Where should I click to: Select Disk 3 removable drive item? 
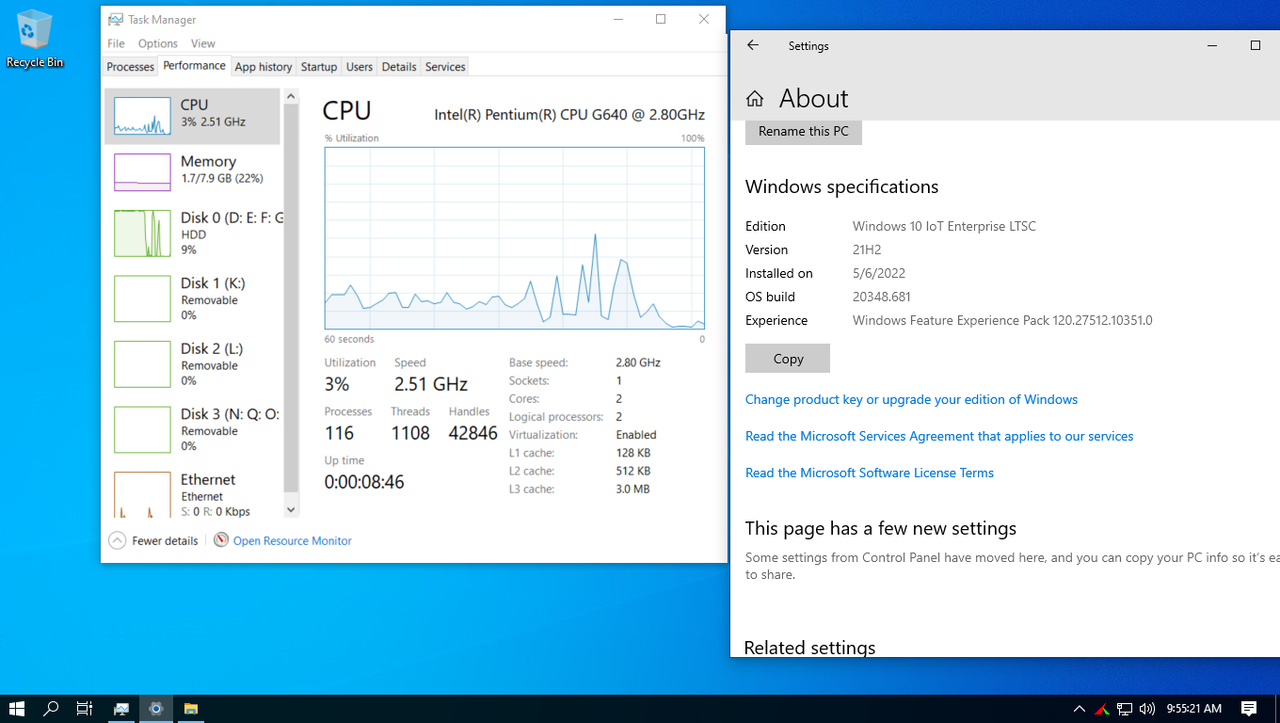[x=194, y=429]
